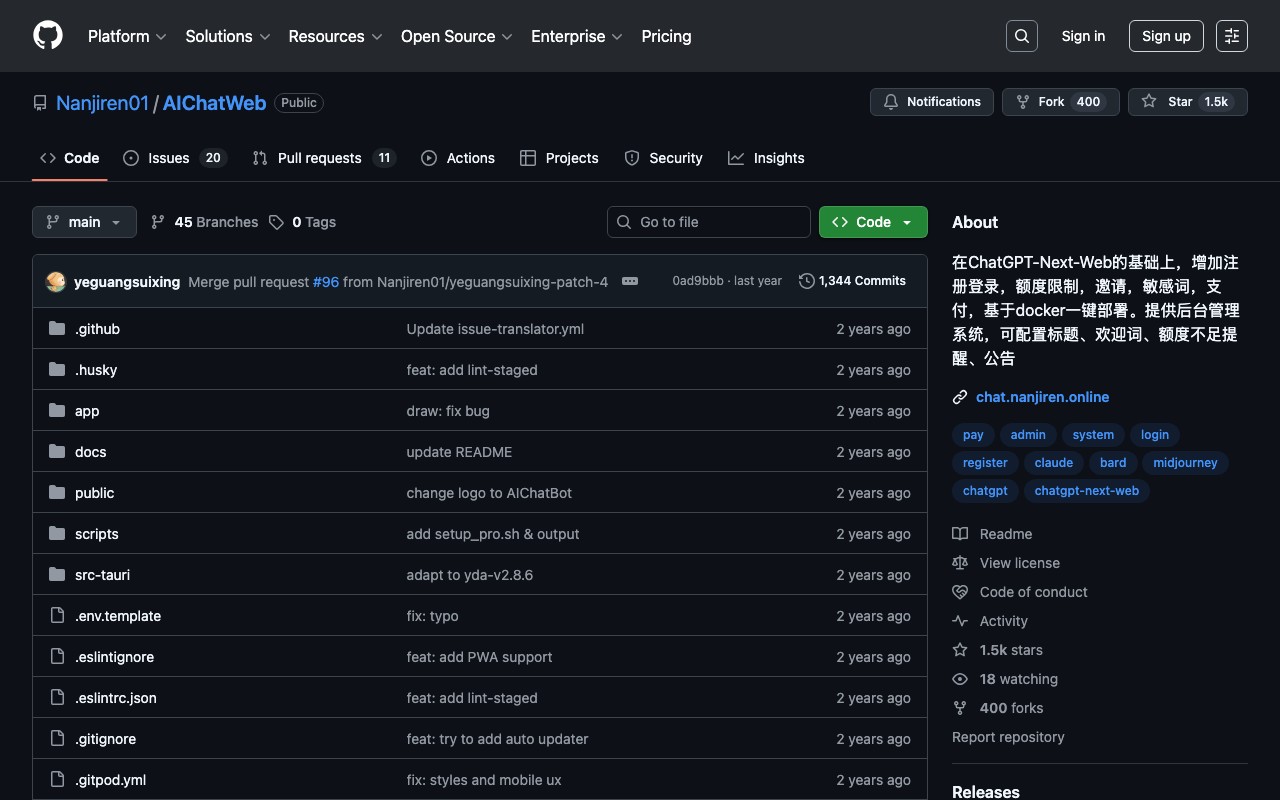
Task: Open the chat.nanjiren.online website link
Action: point(1042,397)
